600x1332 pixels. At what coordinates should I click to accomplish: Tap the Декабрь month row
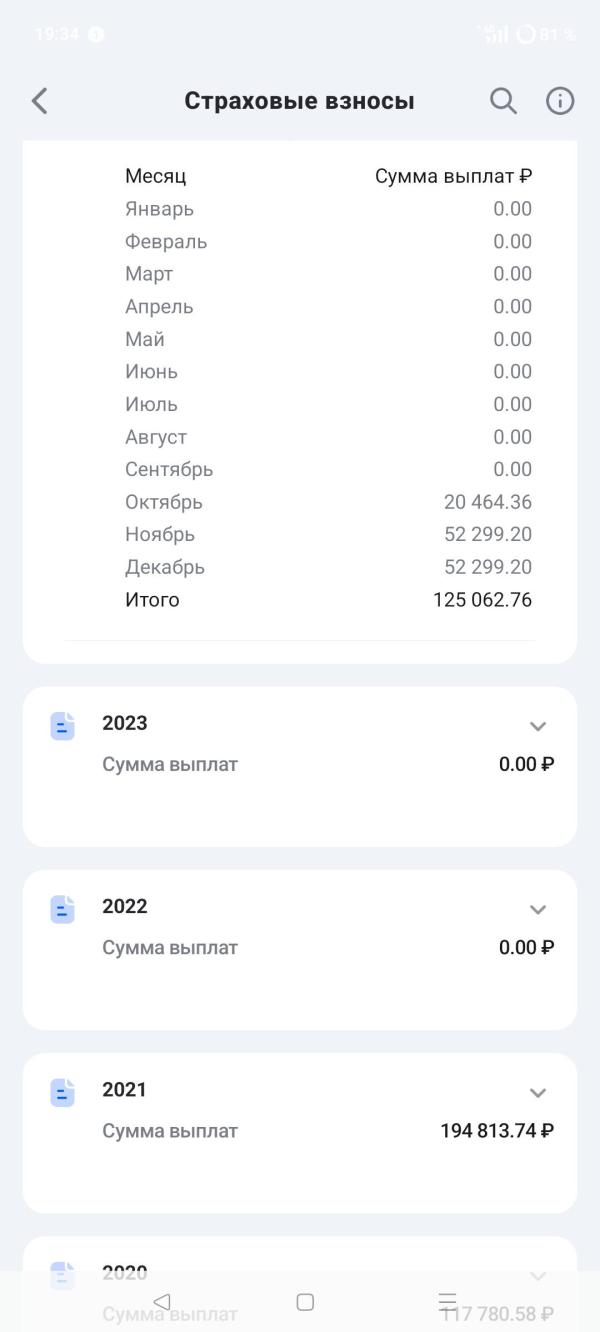coord(165,567)
